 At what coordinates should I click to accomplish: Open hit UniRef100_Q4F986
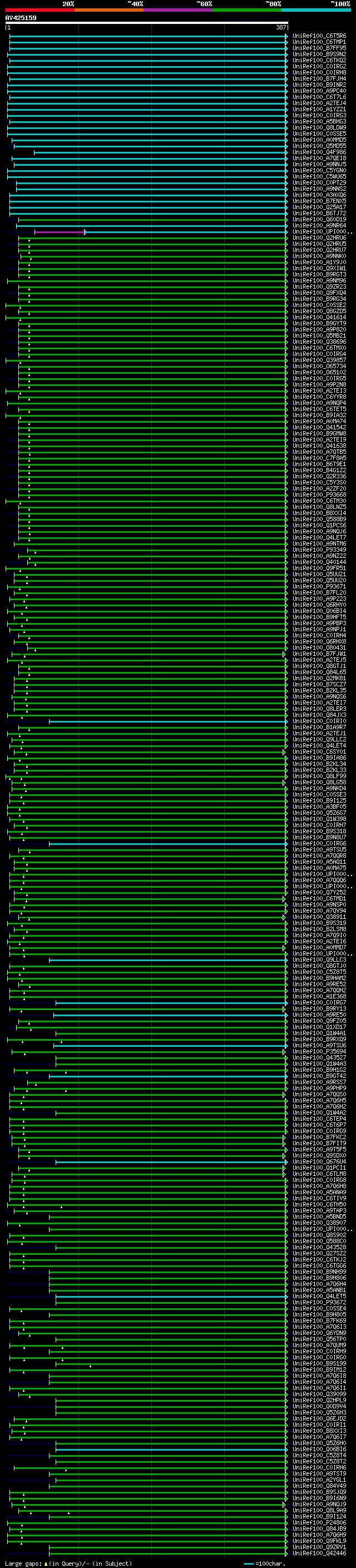(319, 152)
